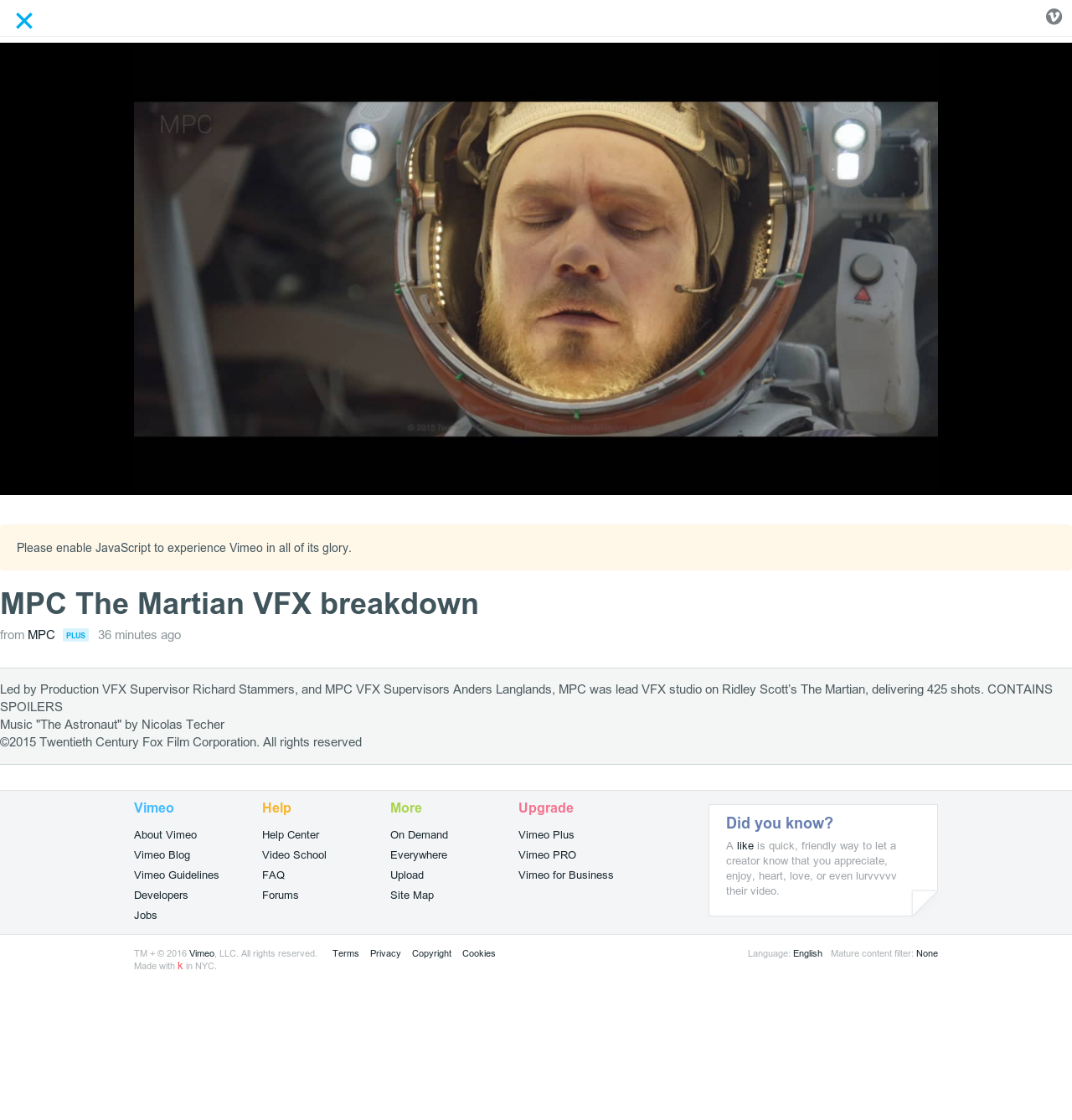
Task: Click the 'Did you know?' heading
Action: [x=780, y=823]
